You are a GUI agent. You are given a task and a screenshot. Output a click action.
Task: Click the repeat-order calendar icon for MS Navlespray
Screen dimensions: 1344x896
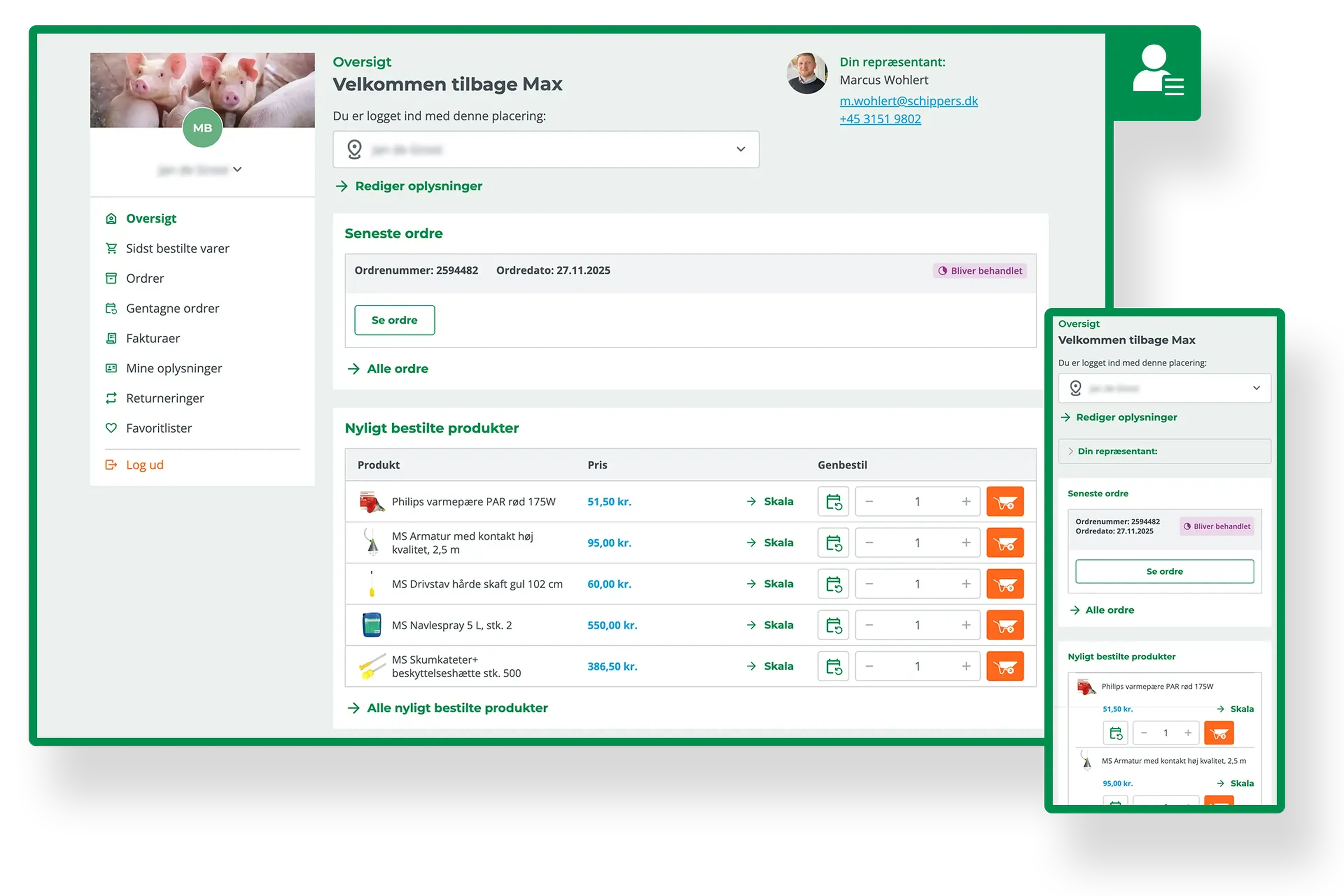tap(833, 625)
